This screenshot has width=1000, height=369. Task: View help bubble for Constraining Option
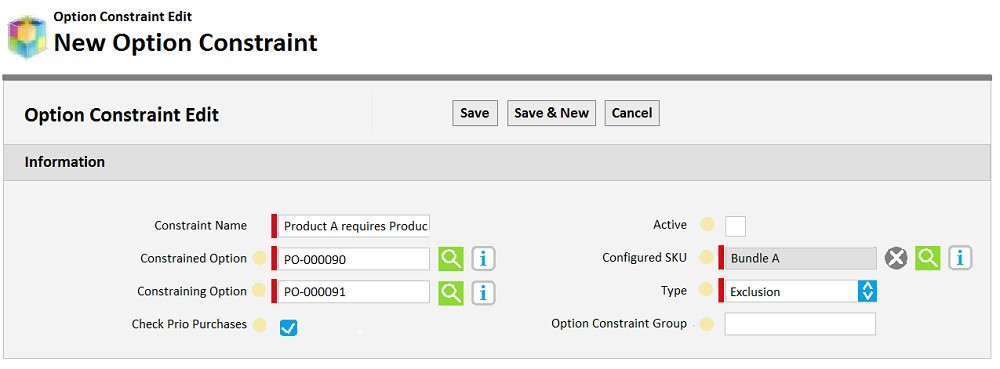(x=258, y=291)
